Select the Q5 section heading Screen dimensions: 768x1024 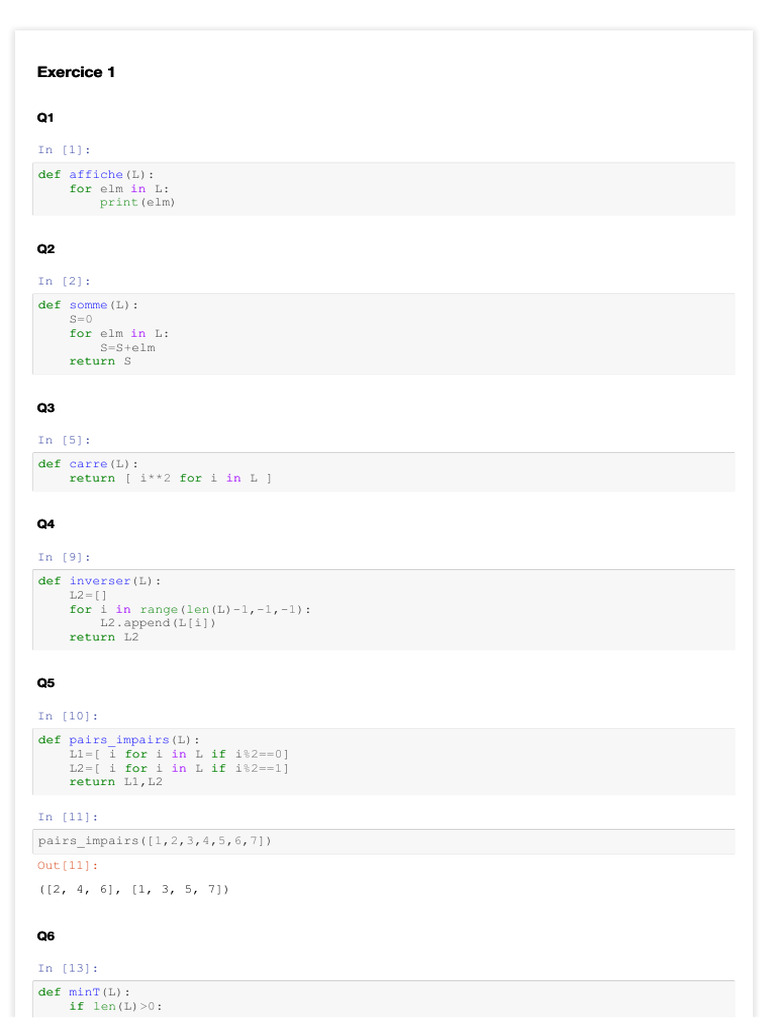[46, 683]
